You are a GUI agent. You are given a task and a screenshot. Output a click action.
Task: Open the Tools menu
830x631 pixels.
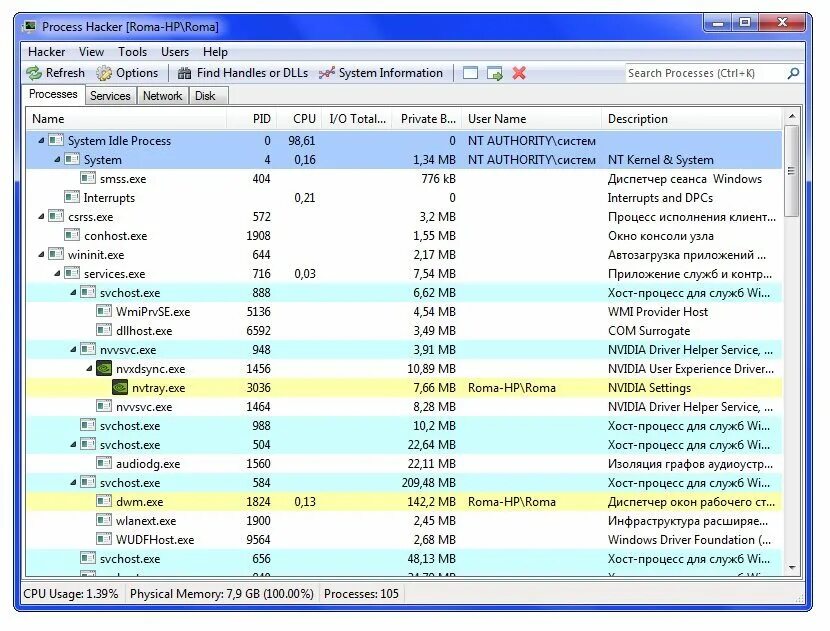tap(132, 52)
